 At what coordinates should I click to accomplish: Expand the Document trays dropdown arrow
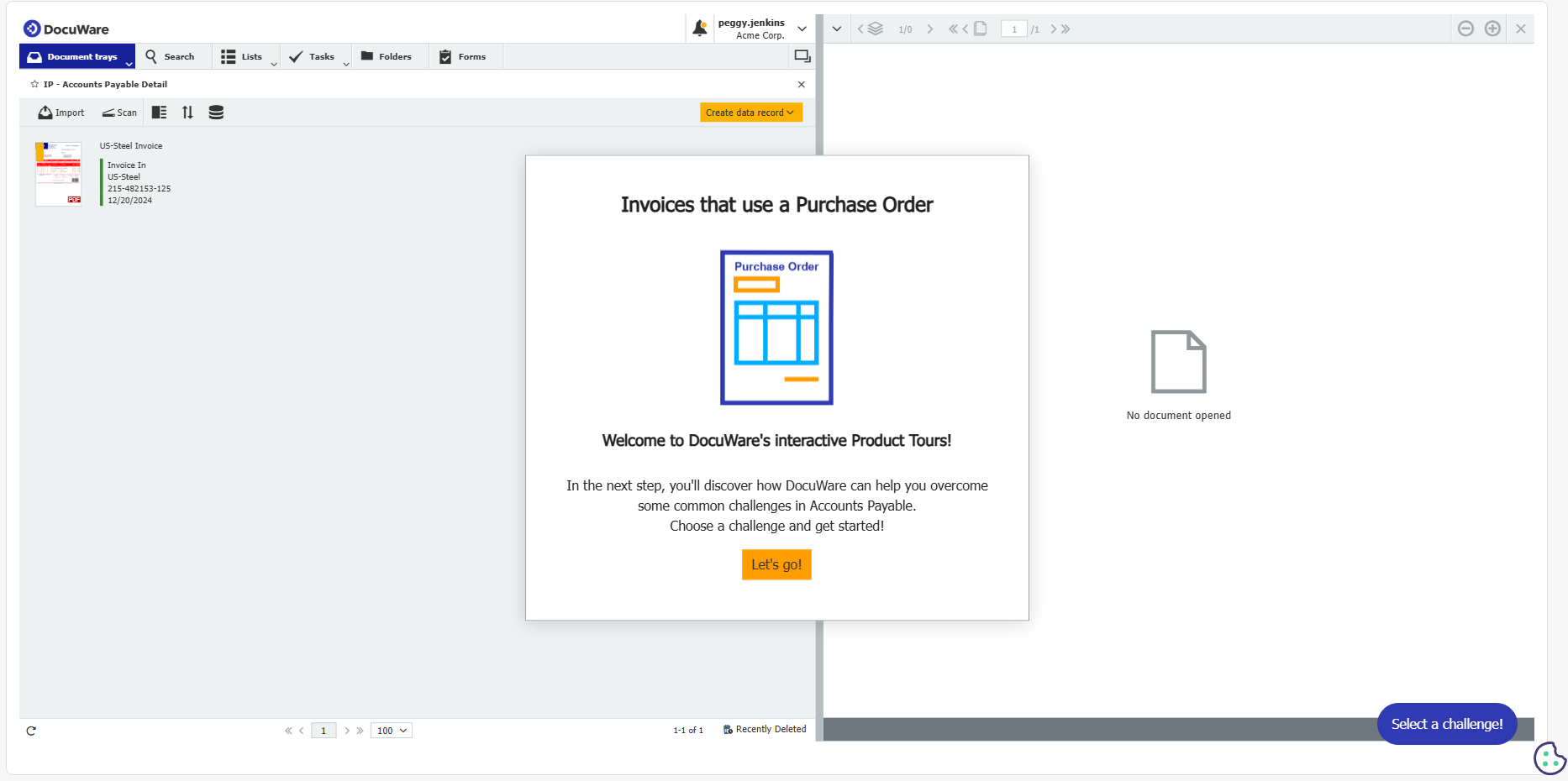(129, 63)
